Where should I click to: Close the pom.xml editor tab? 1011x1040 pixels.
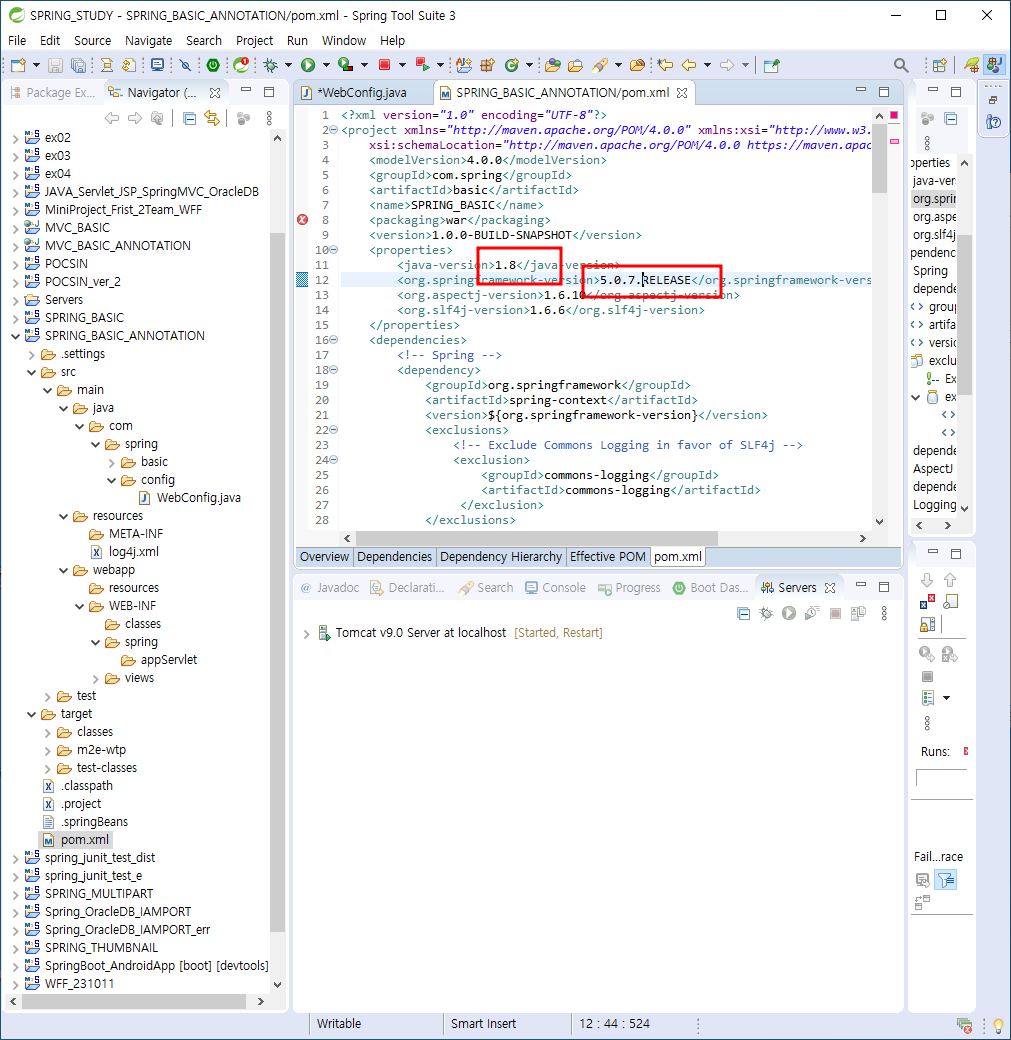682,93
